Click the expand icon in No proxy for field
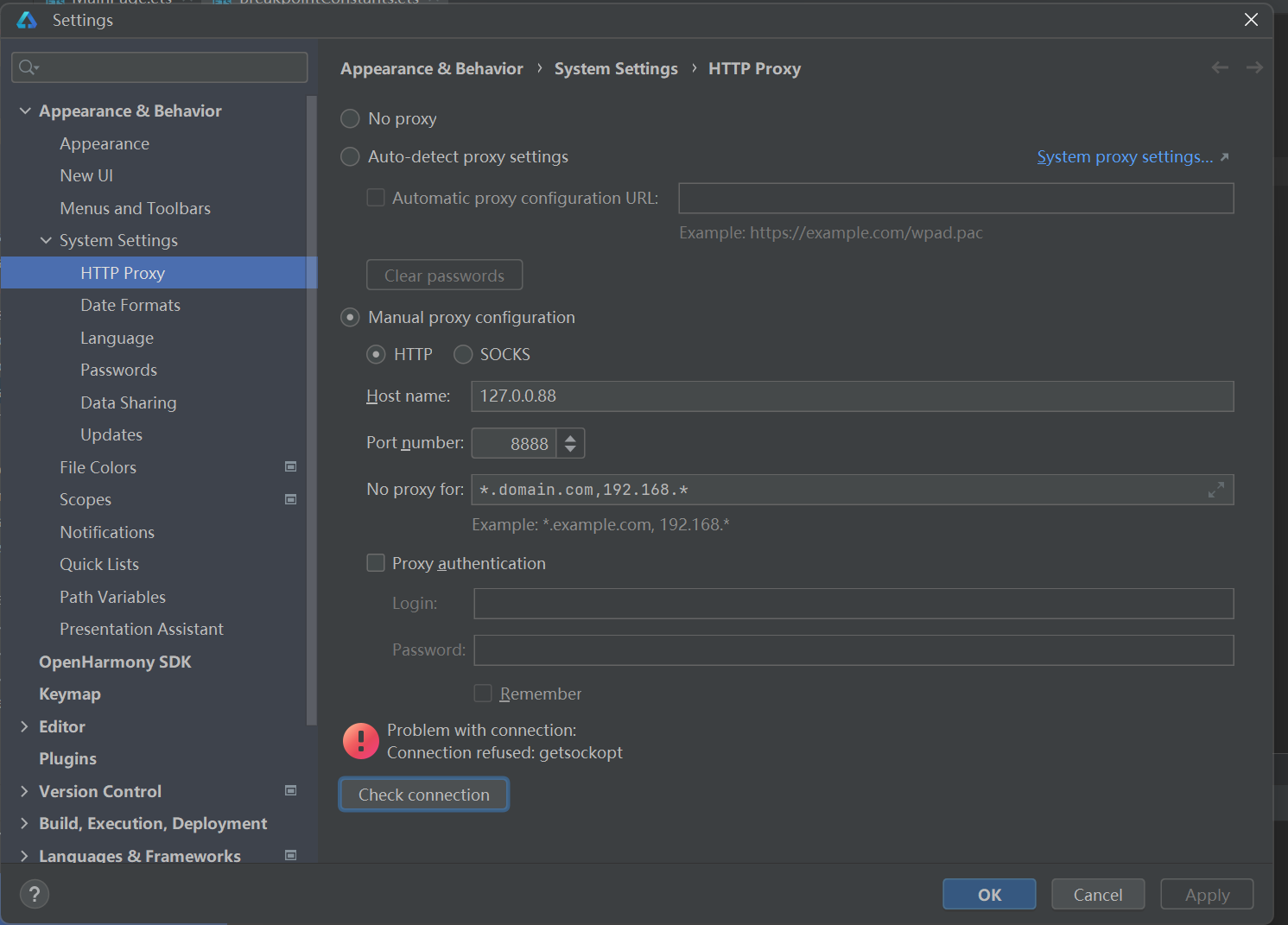The height and width of the screenshot is (925, 1288). (1215, 490)
